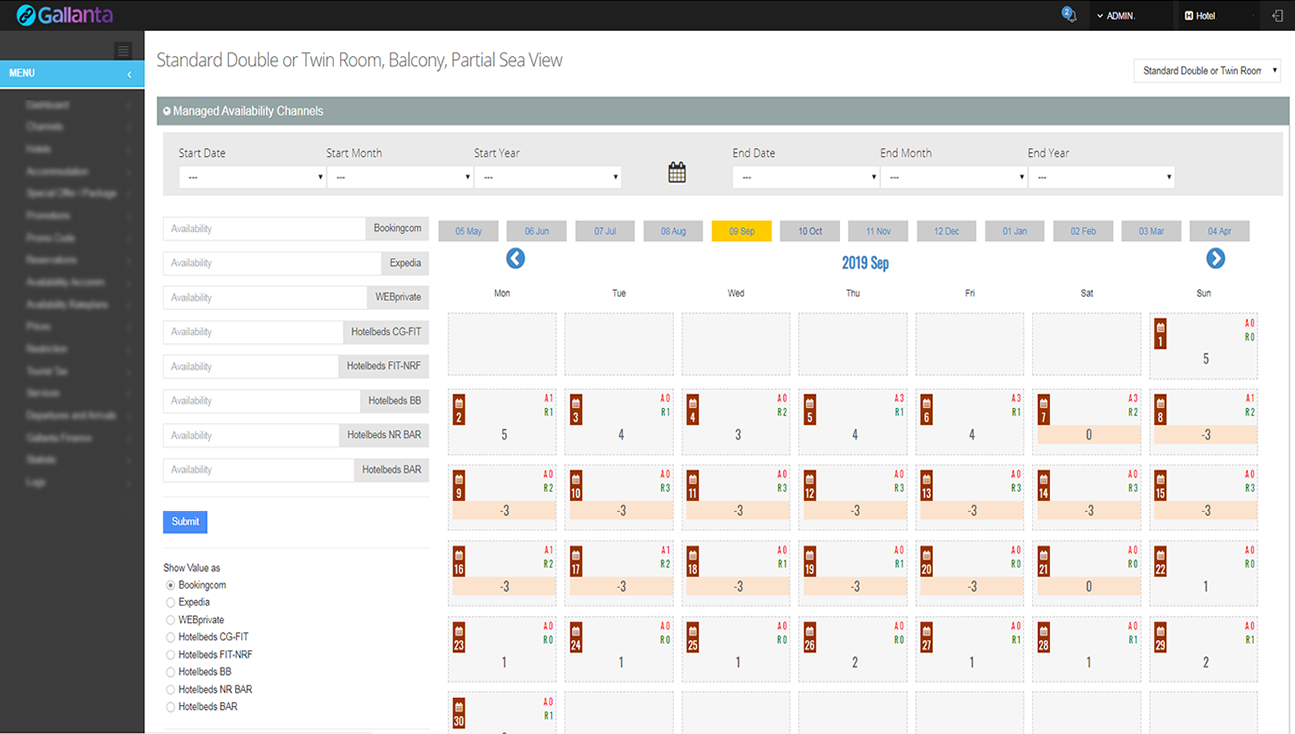1295x734 pixels.
Task: Select Hotelbeds NR BAR radio option
Action: click(171, 690)
